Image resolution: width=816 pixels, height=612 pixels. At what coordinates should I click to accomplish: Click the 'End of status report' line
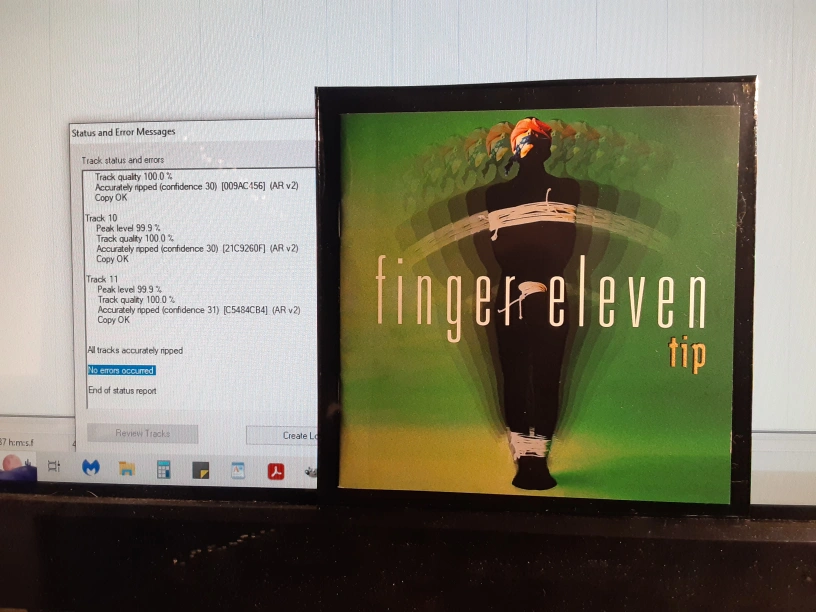122,390
